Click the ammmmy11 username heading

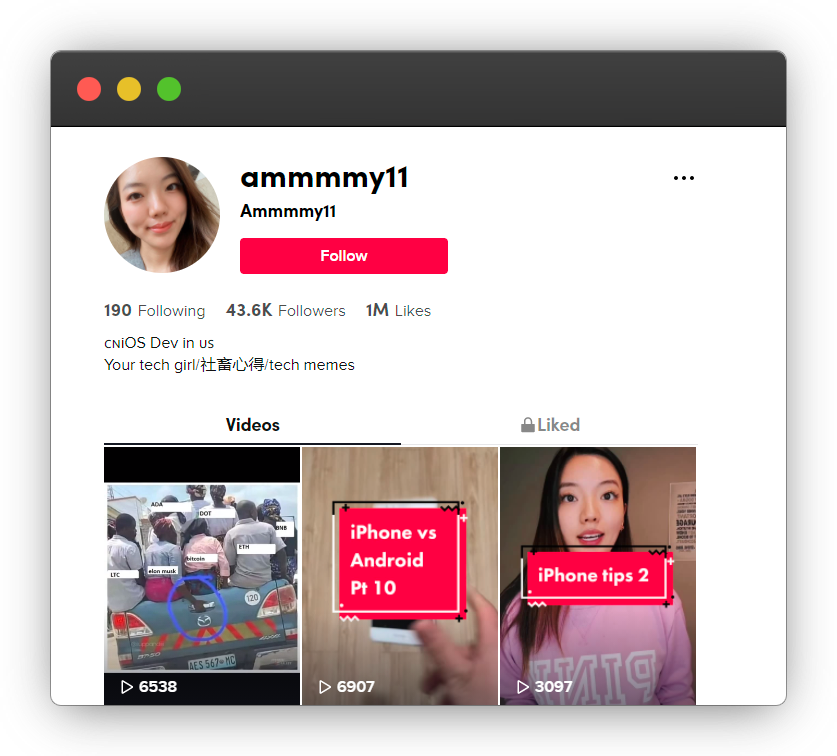point(325,178)
